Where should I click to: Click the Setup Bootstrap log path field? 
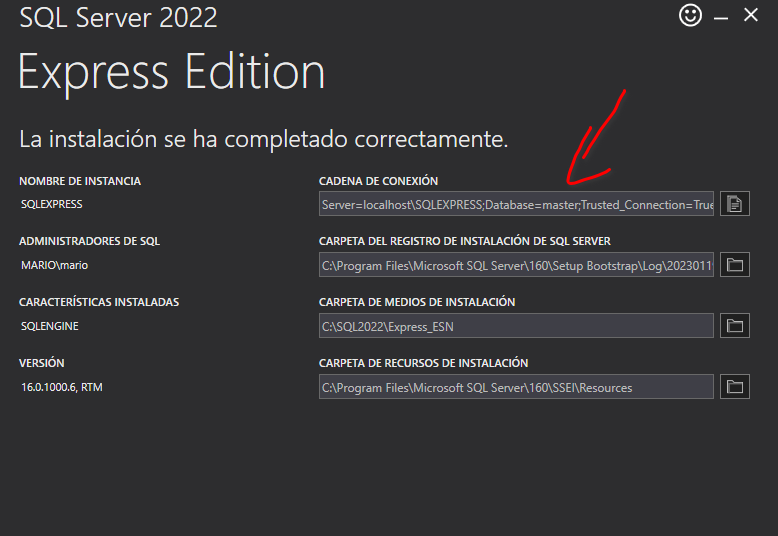pyautogui.click(x=516, y=265)
